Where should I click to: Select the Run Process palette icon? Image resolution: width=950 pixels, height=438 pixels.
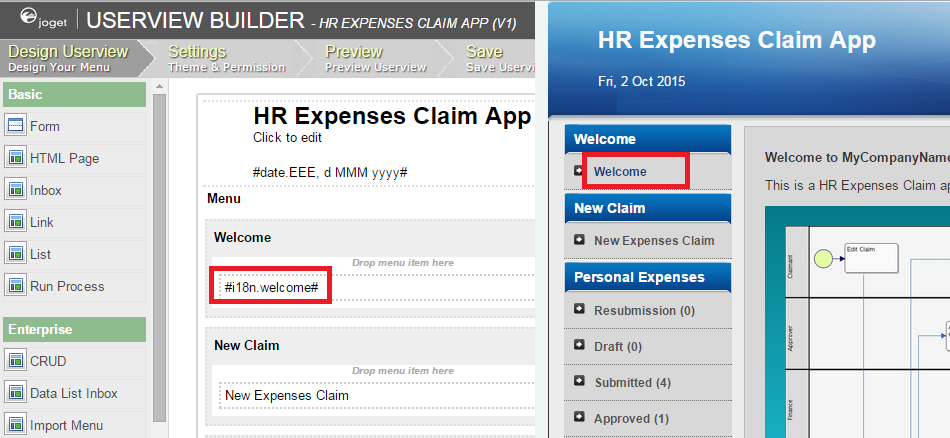(15, 286)
